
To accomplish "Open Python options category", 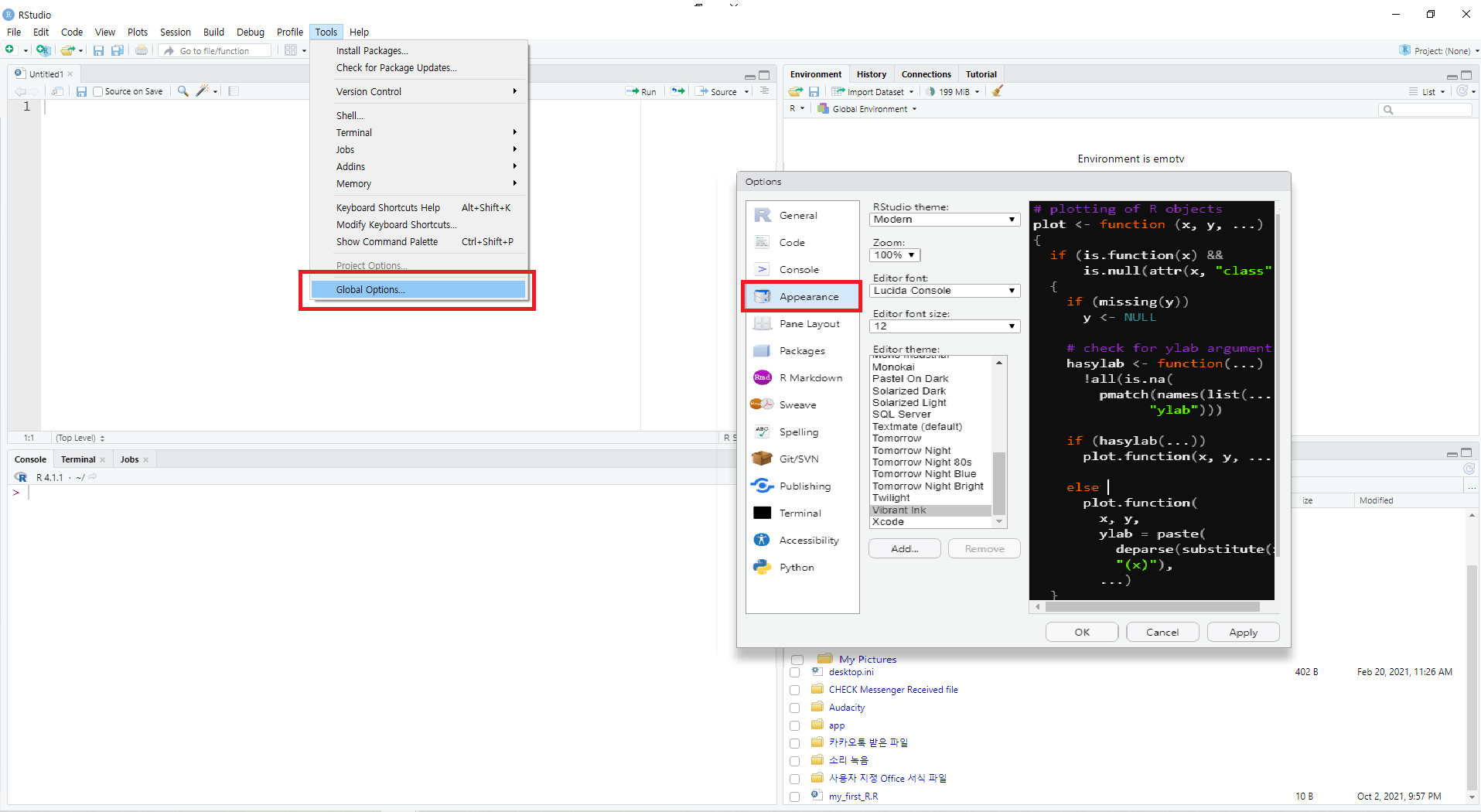I will point(802,568).
